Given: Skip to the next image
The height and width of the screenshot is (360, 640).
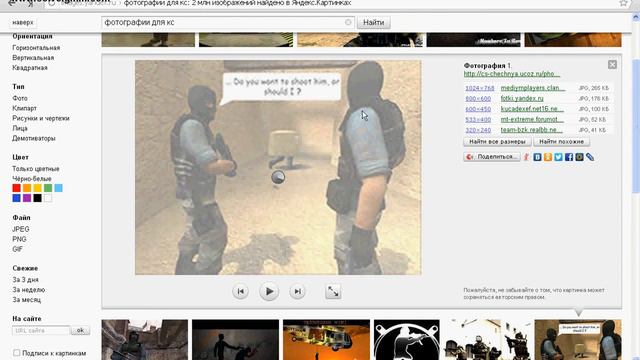Looking at the screenshot, I should (x=298, y=291).
